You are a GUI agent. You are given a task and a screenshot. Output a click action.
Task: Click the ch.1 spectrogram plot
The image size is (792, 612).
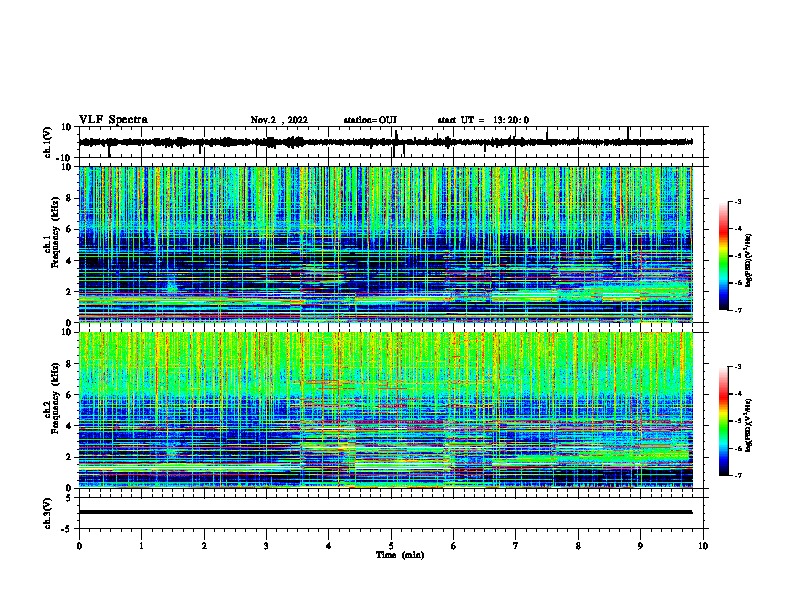[386, 244]
